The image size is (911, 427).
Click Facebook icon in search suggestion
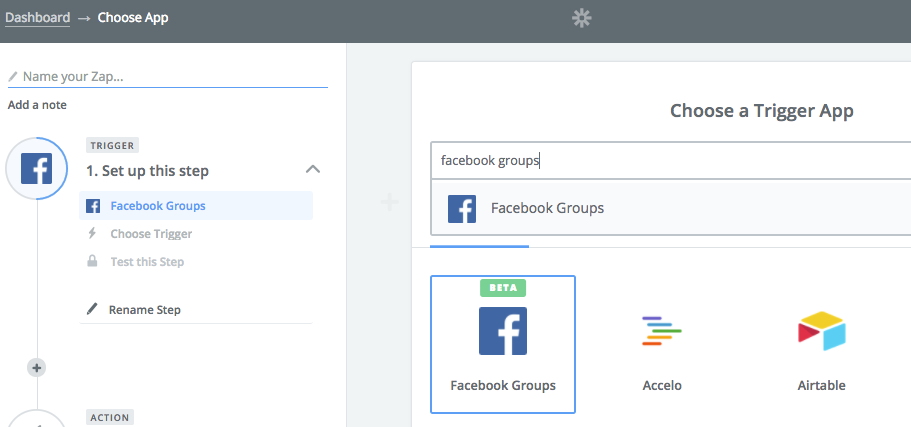[462, 209]
